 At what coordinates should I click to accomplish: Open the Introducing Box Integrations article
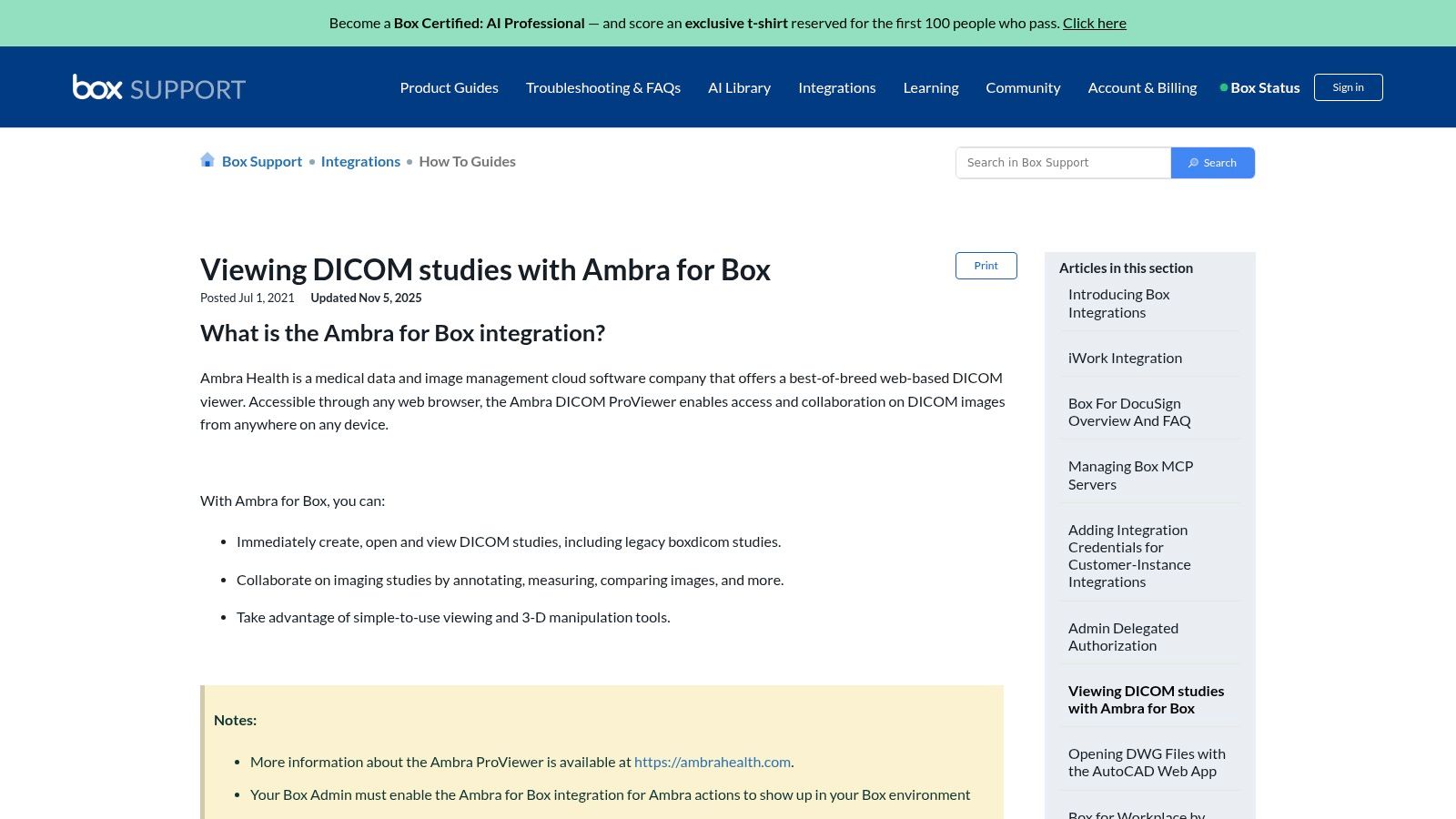1118,303
